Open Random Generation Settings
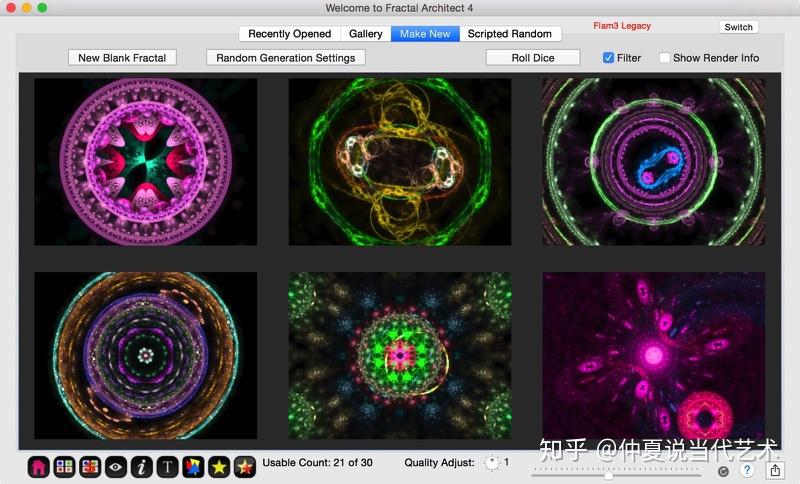800x484 pixels. pyautogui.click(x=286, y=58)
